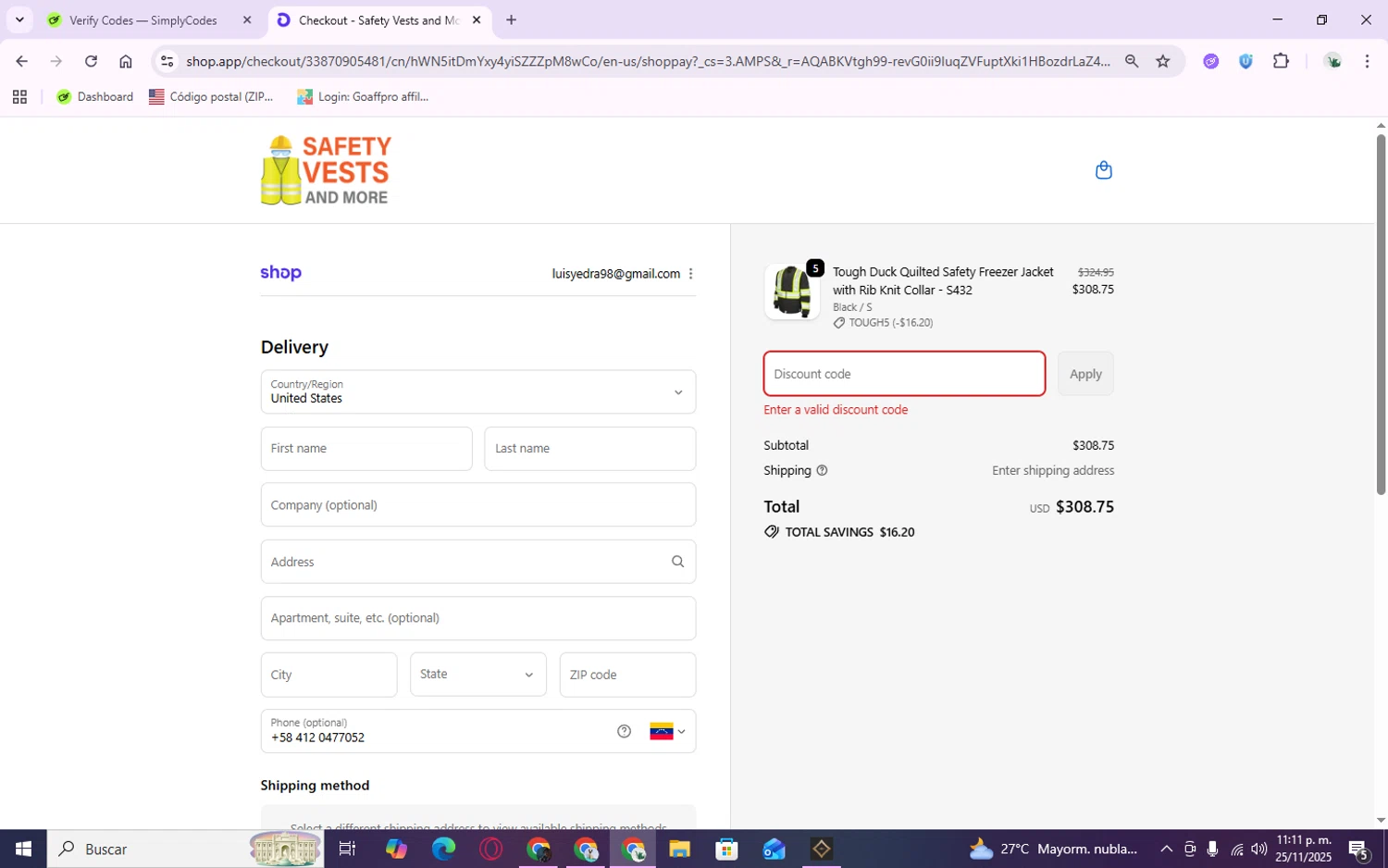Open the Dashboard bookmark
This screenshot has width=1388, height=868.
[x=94, y=96]
